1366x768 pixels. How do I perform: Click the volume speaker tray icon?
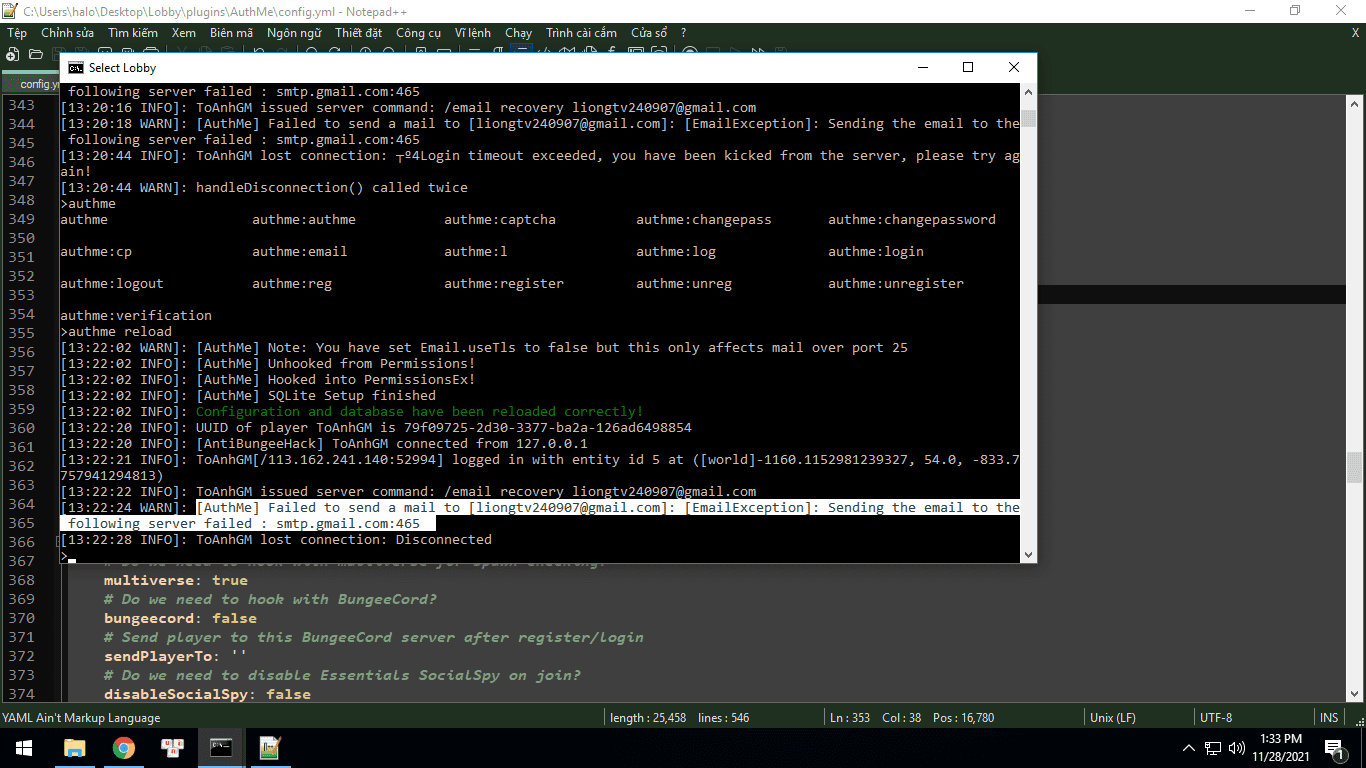(x=1236, y=748)
